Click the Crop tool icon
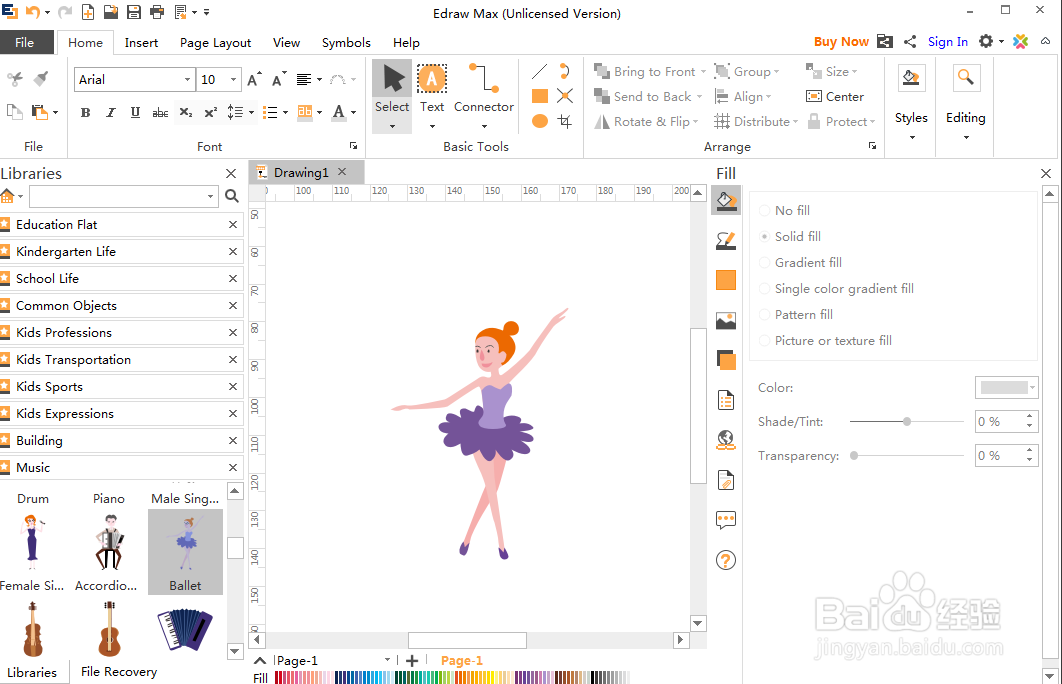 pos(565,121)
